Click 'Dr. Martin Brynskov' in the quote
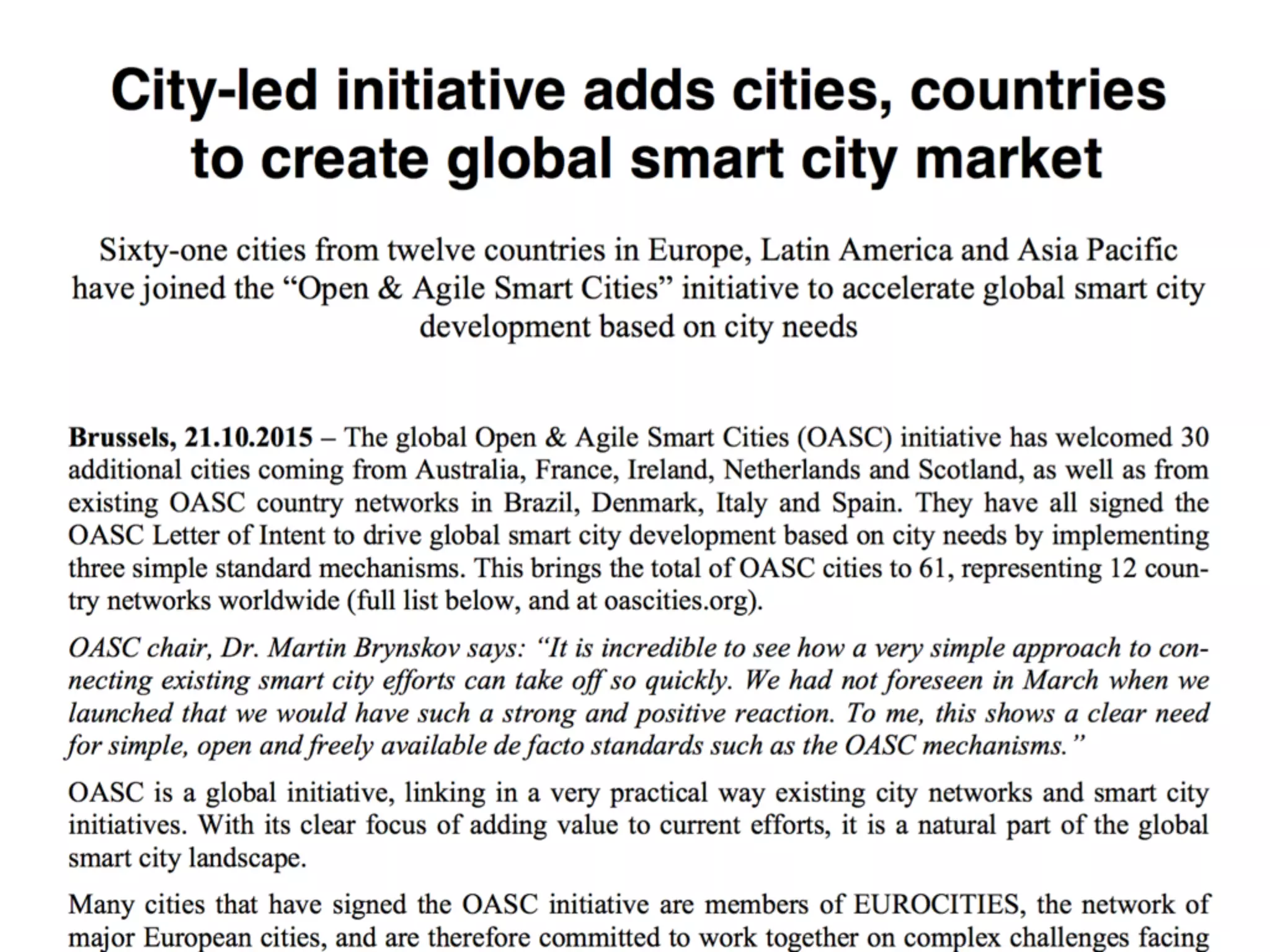Image resolution: width=1270 pixels, height=952 pixels. (340, 648)
